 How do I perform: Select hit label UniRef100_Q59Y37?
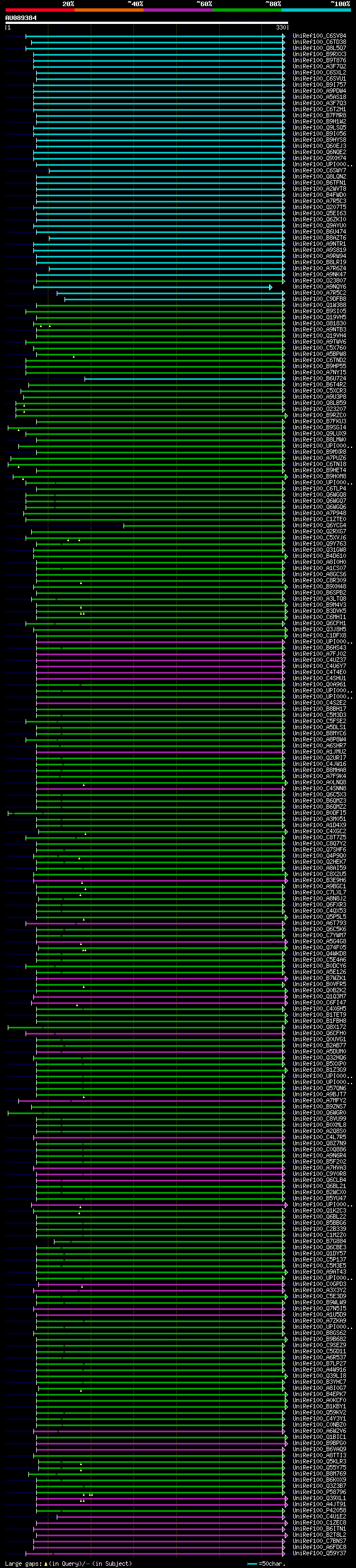pyautogui.click(x=319, y=1553)
